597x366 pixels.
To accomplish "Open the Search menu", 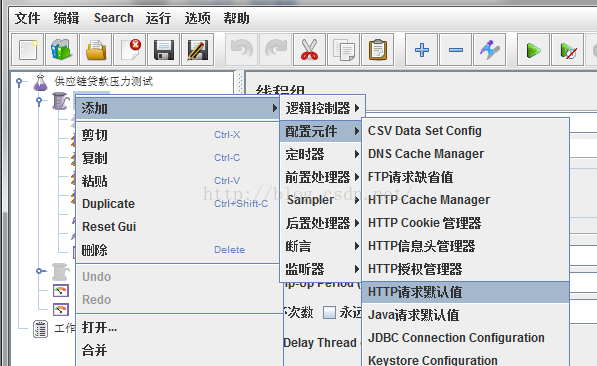I will 113,18.
